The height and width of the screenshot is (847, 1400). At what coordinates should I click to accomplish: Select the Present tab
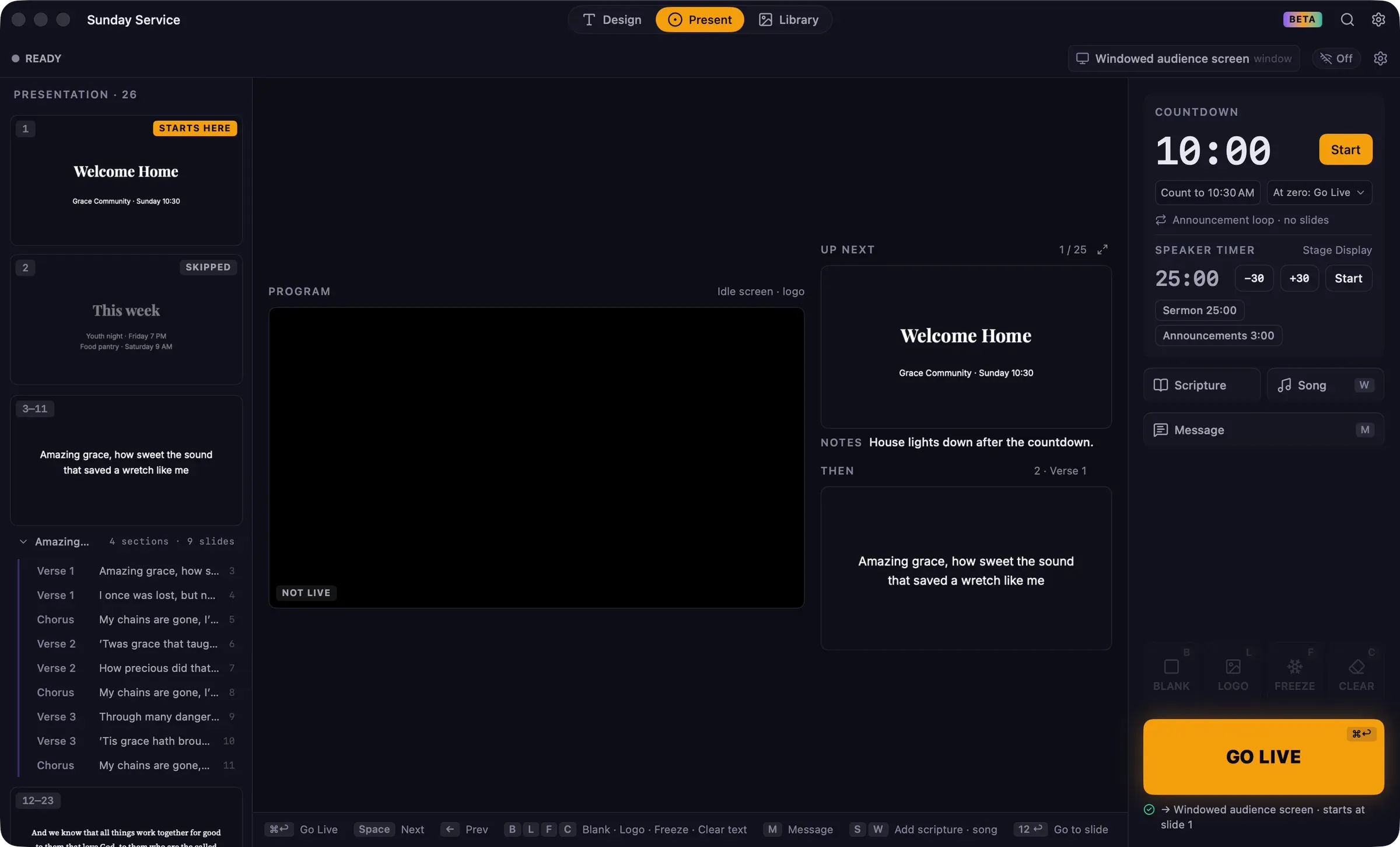pos(699,20)
